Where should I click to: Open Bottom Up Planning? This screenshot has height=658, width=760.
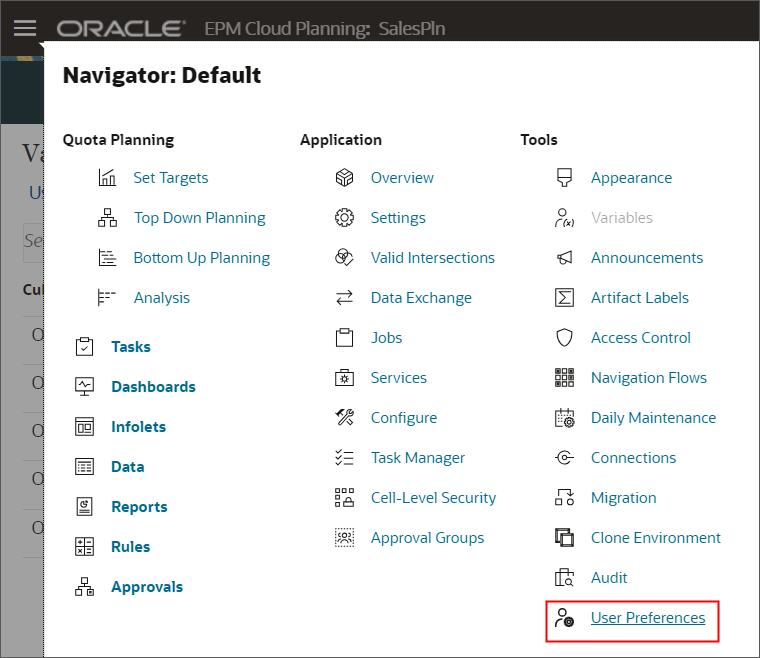tap(202, 258)
